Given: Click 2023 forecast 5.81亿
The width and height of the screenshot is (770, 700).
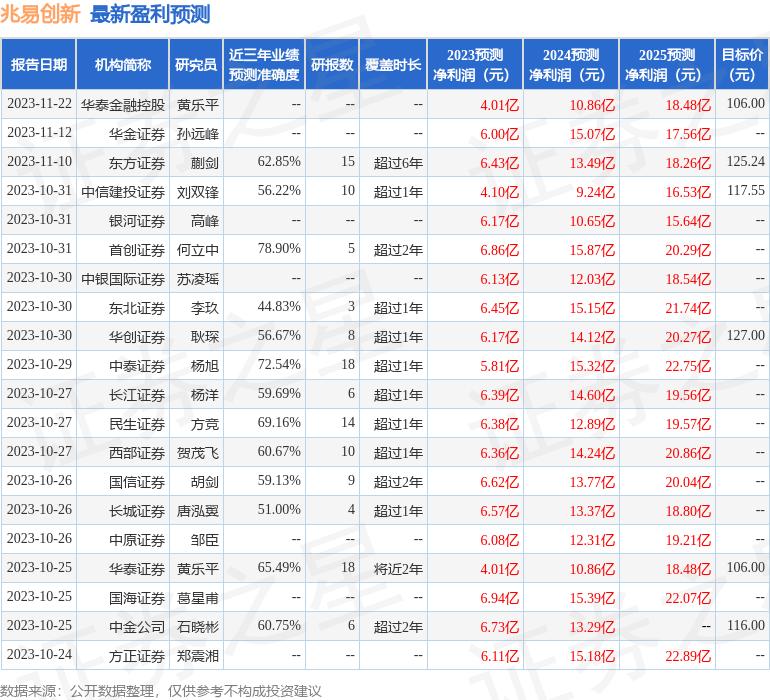Looking at the screenshot, I should click(x=499, y=366).
